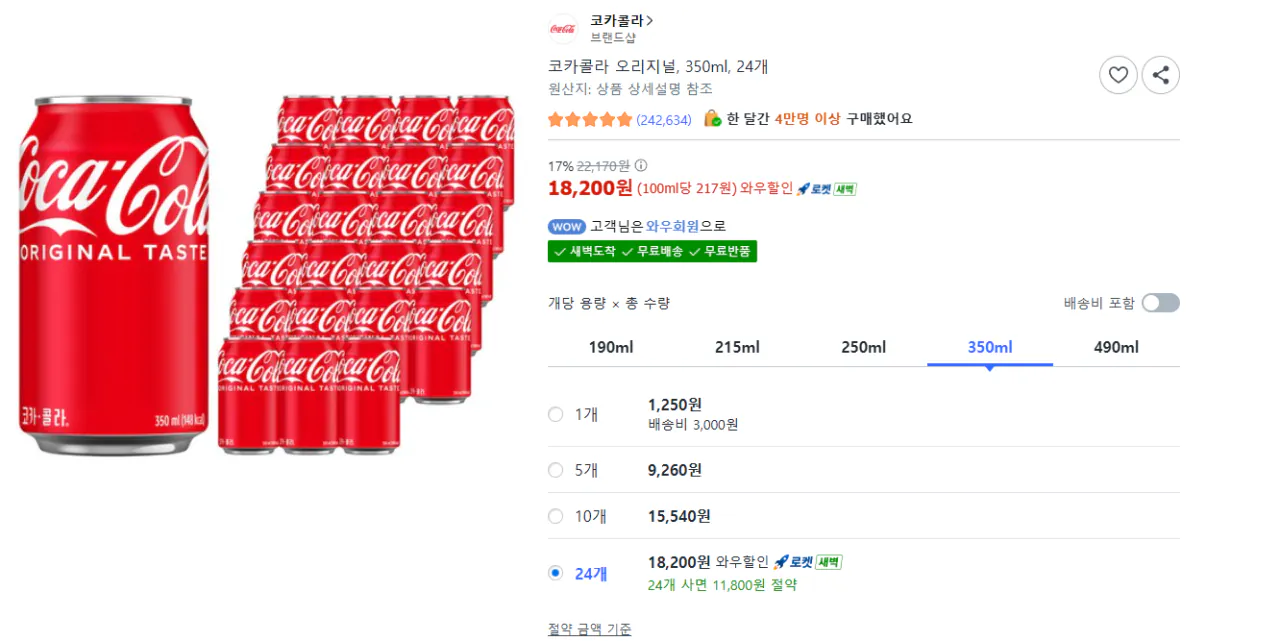The width and height of the screenshot is (1280, 641).
Task: Open the 절약 금액 기준 link
Action: pos(589,630)
